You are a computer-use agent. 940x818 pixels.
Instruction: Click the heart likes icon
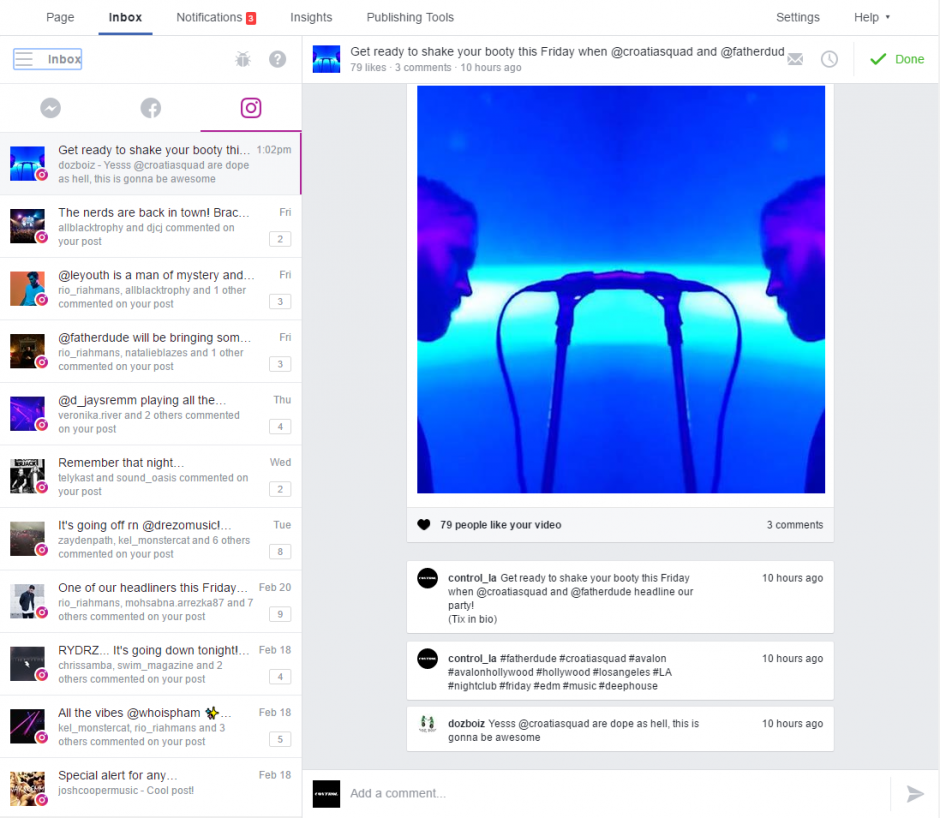click(x=424, y=525)
